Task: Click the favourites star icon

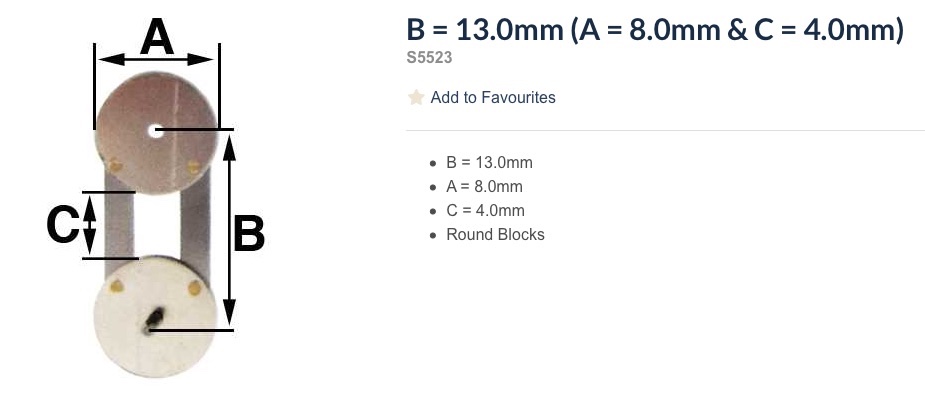Action: 416,97
